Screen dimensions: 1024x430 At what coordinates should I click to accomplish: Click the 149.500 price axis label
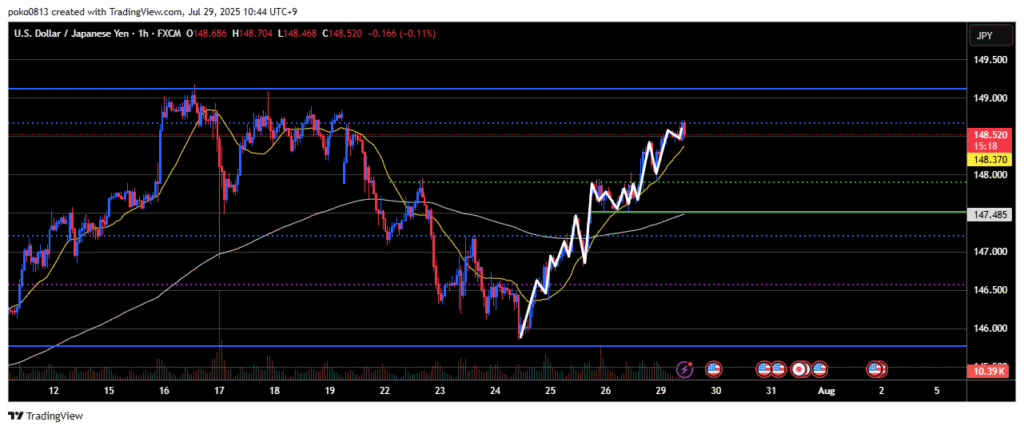987,60
